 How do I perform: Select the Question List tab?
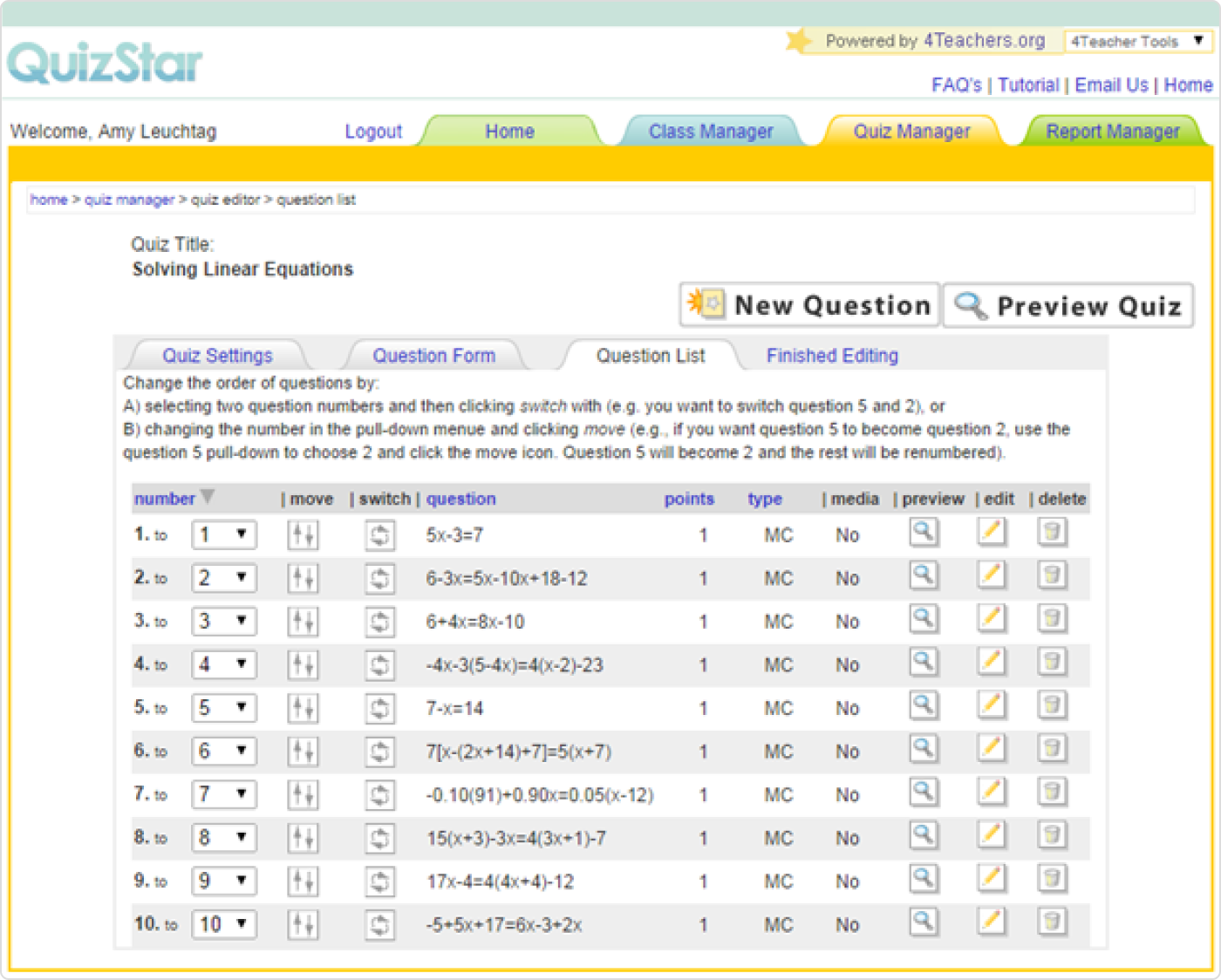pyautogui.click(x=651, y=356)
